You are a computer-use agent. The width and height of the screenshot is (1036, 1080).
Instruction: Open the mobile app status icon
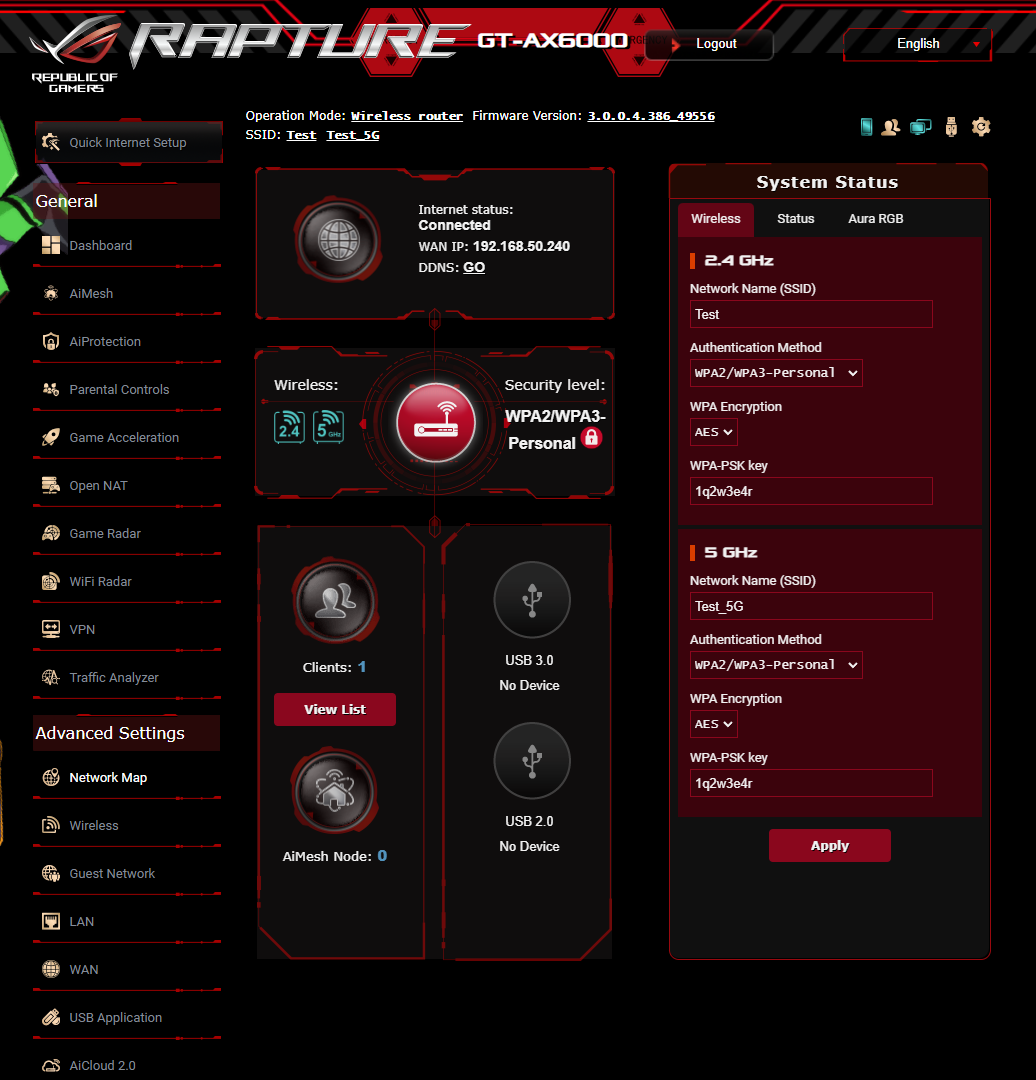[x=867, y=127]
